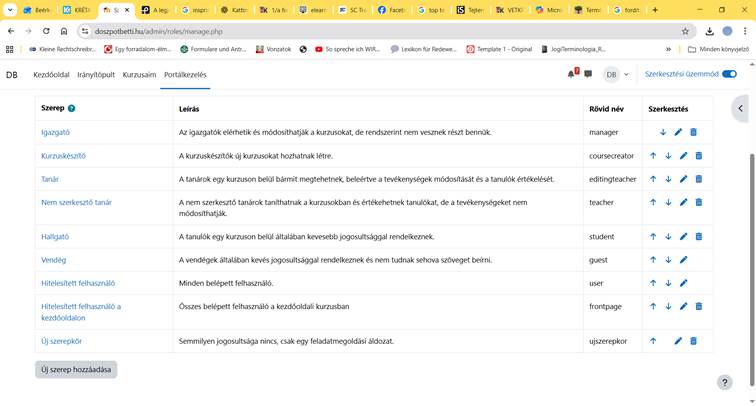Open the Kurzusaim menu item

pyautogui.click(x=139, y=75)
